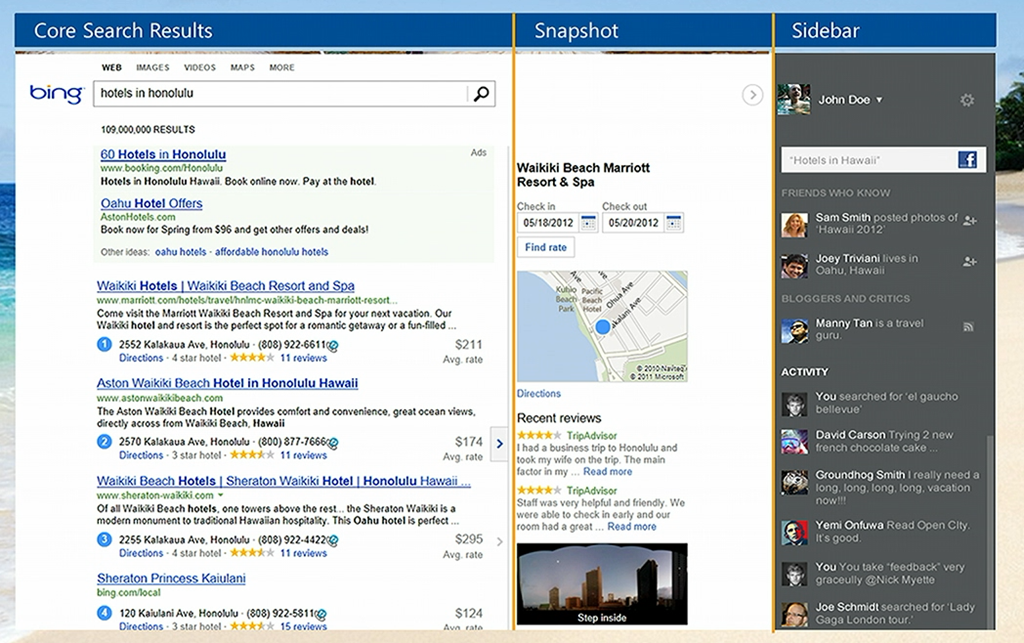Click result number 4 map pin
1024x643 pixels.
click(104, 613)
